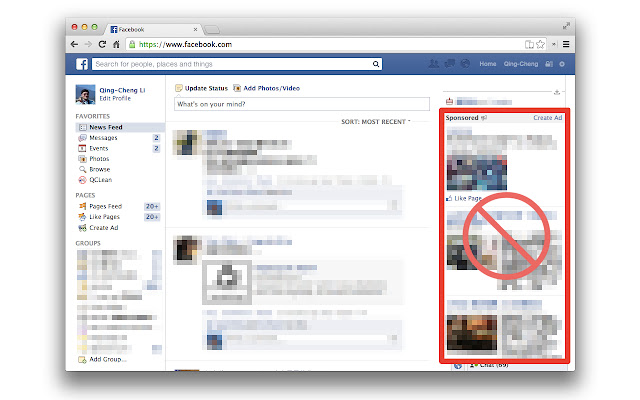Click the download arrow icon above Sponsored

[557, 92]
